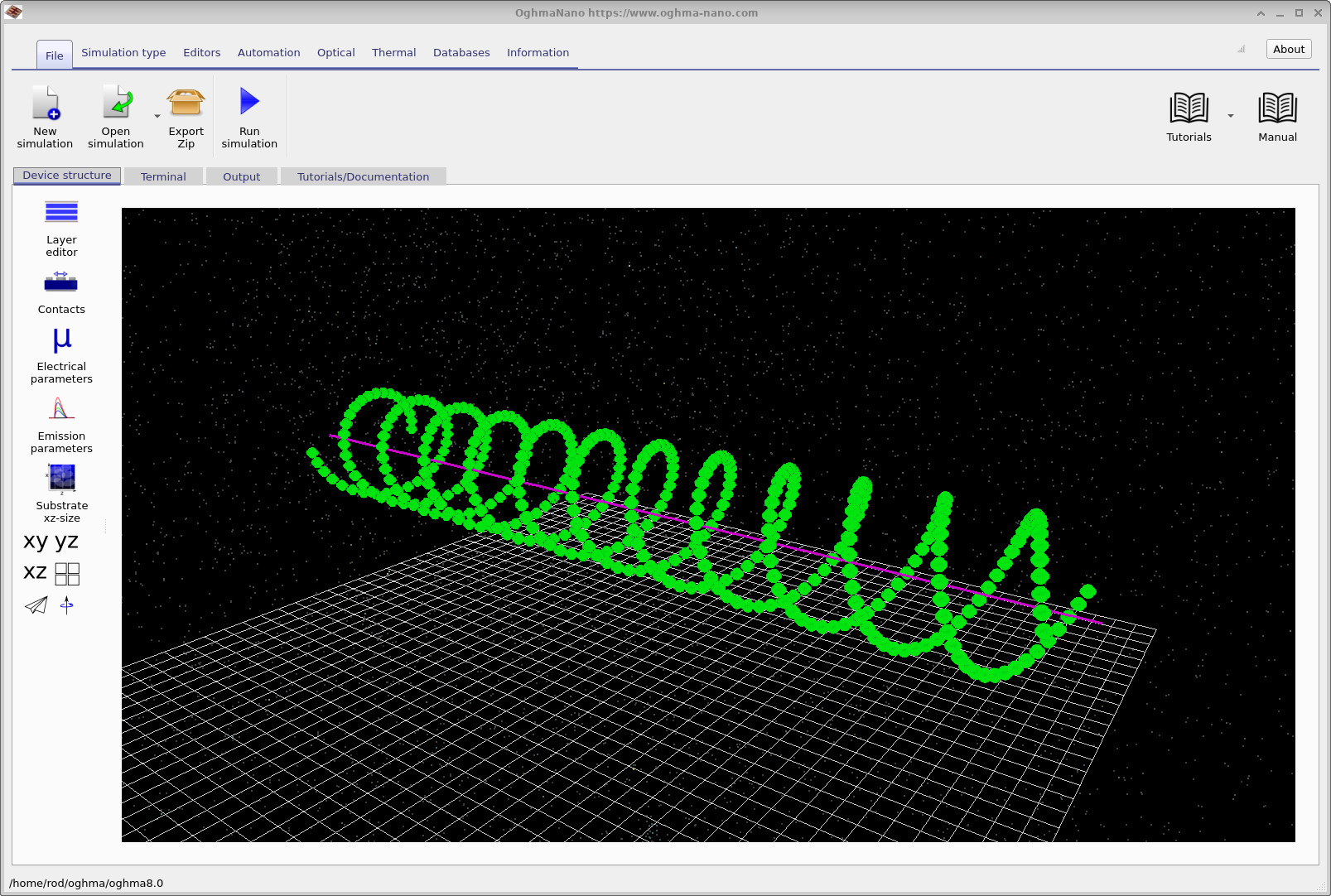The width and height of the screenshot is (1331, 896).
Task: Switch to the Tutorials/Documentation tab
Action: [x=364, y=176]
